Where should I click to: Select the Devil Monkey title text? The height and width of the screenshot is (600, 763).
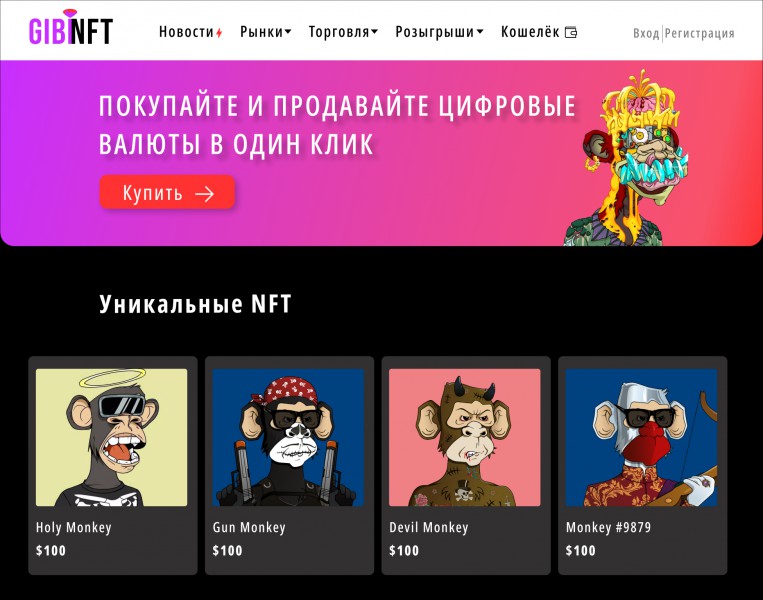click(x=429, y=527)
